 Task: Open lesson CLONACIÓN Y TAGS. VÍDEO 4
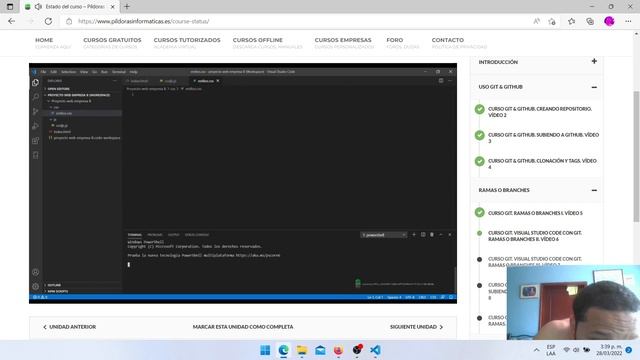click(x=542, y=164)
